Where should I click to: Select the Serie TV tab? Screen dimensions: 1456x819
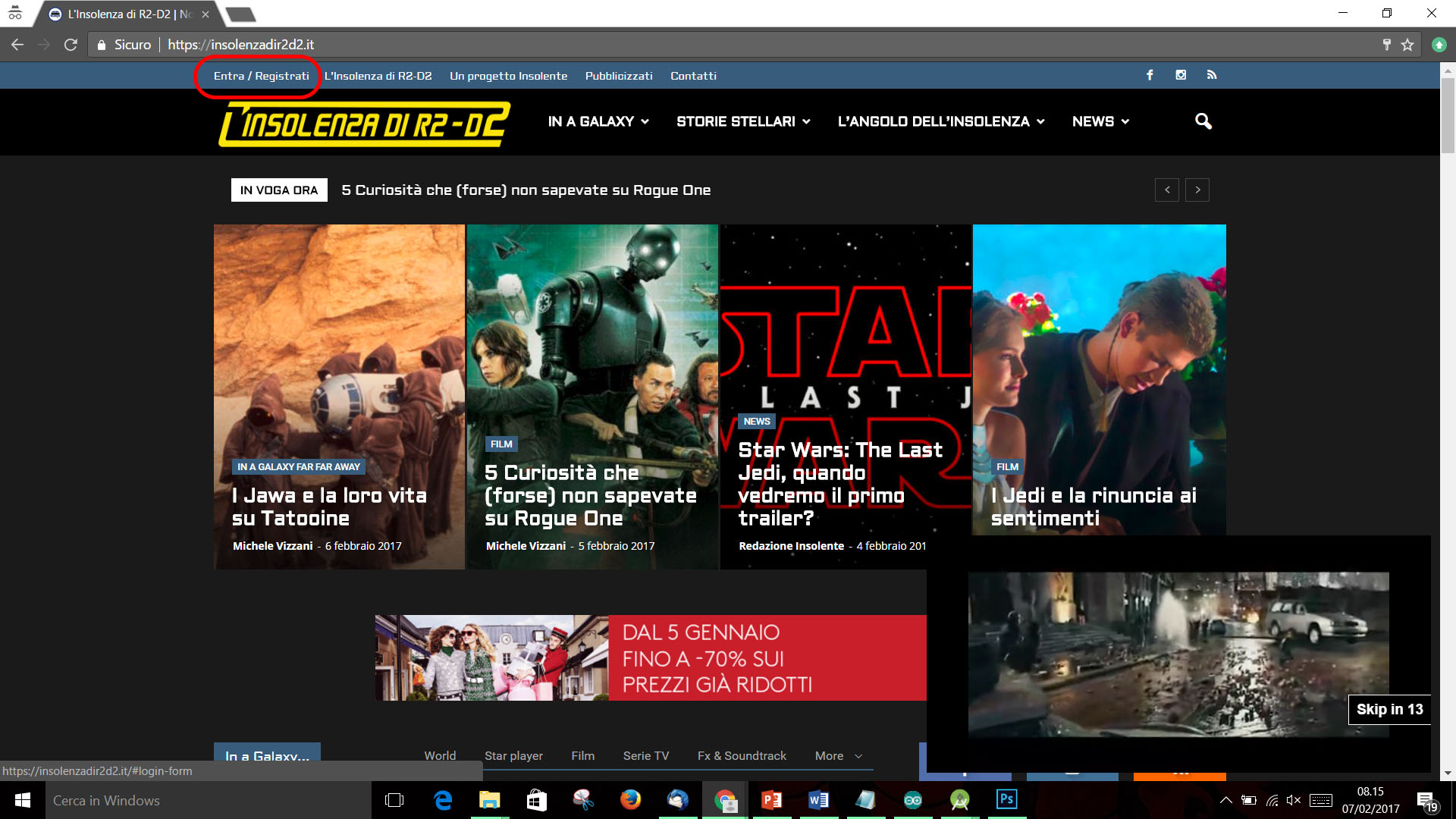(x=646, y=756)
